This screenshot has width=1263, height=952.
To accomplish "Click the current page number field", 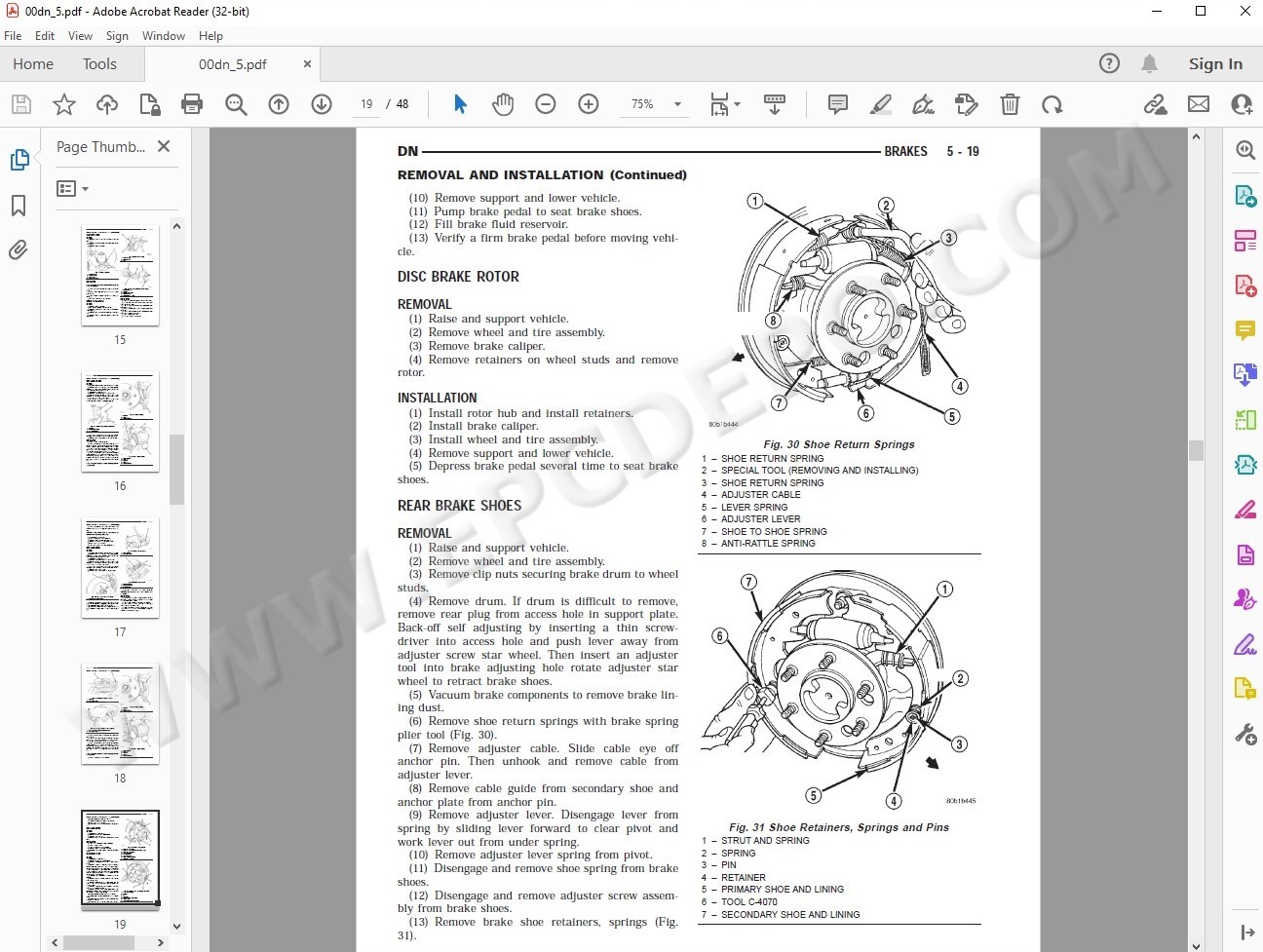I will (x=366, y=104).
